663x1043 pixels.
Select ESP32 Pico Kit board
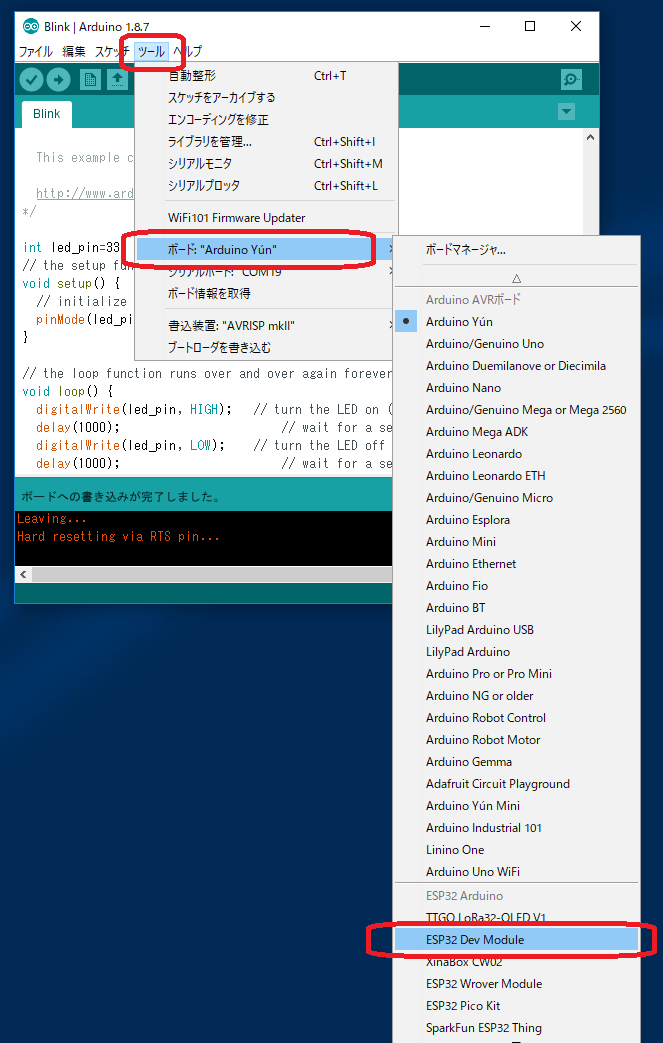click(x=517, y=1005)
